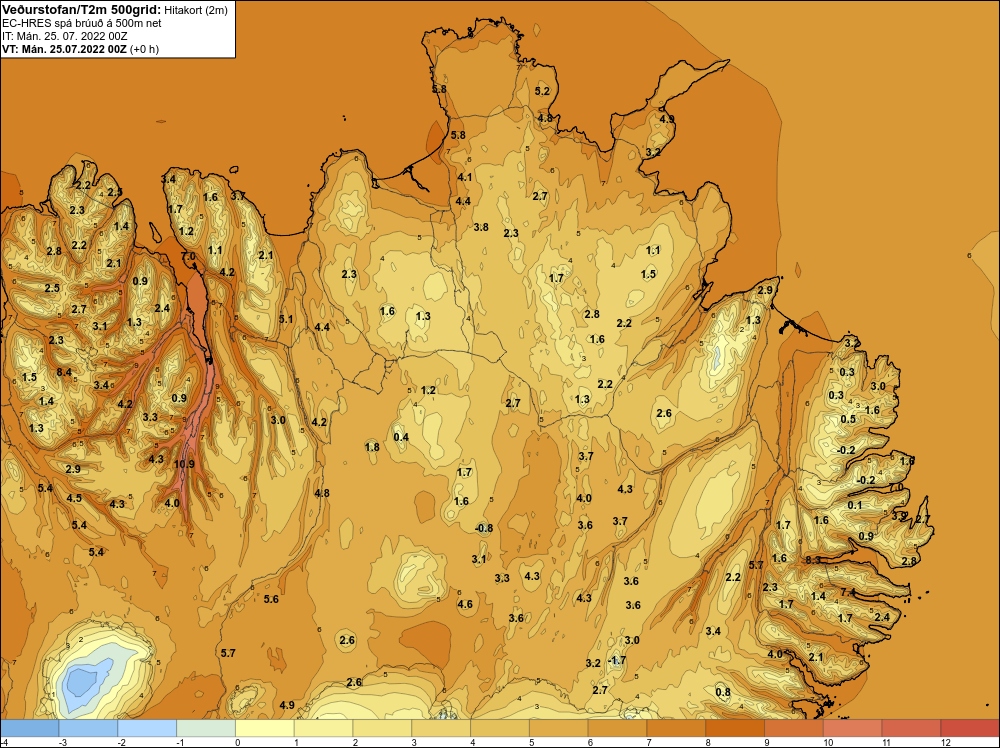Click the legend swatch between 3 and 4
Image resolution: width=1000 pixels, height=748 pixels.
(x=441, y=728)
